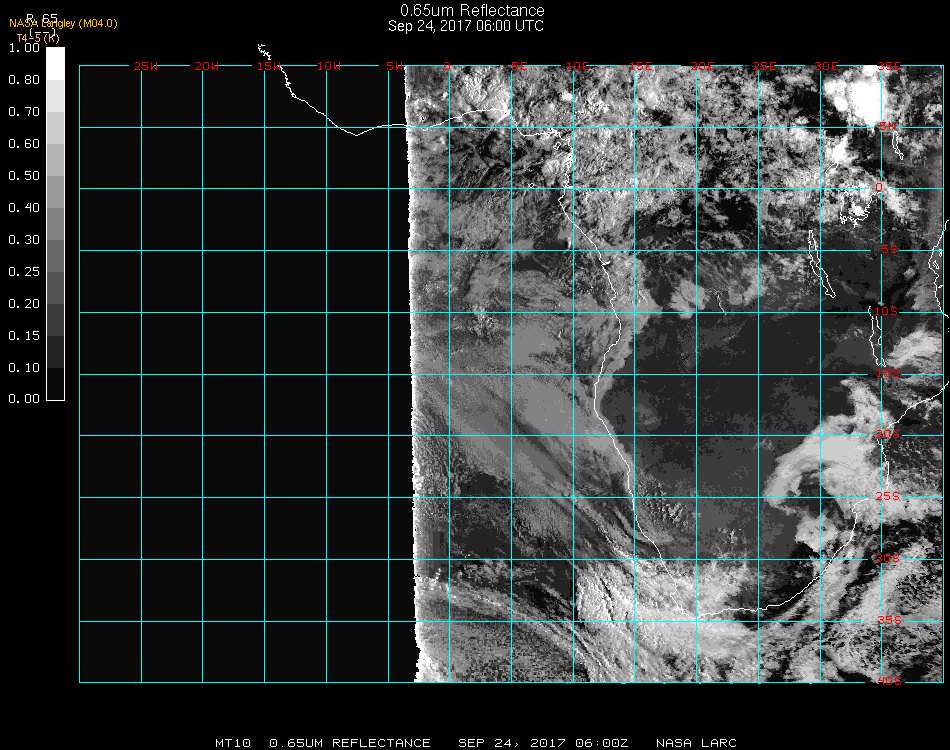950x750 pixels.
Task: Click the 1.00 value on the reflectance scale
Action: [23, 48]
